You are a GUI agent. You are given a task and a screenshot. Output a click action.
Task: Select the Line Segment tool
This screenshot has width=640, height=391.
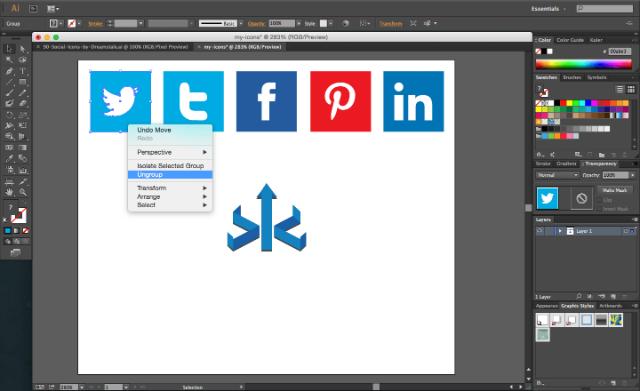[9, 82]
